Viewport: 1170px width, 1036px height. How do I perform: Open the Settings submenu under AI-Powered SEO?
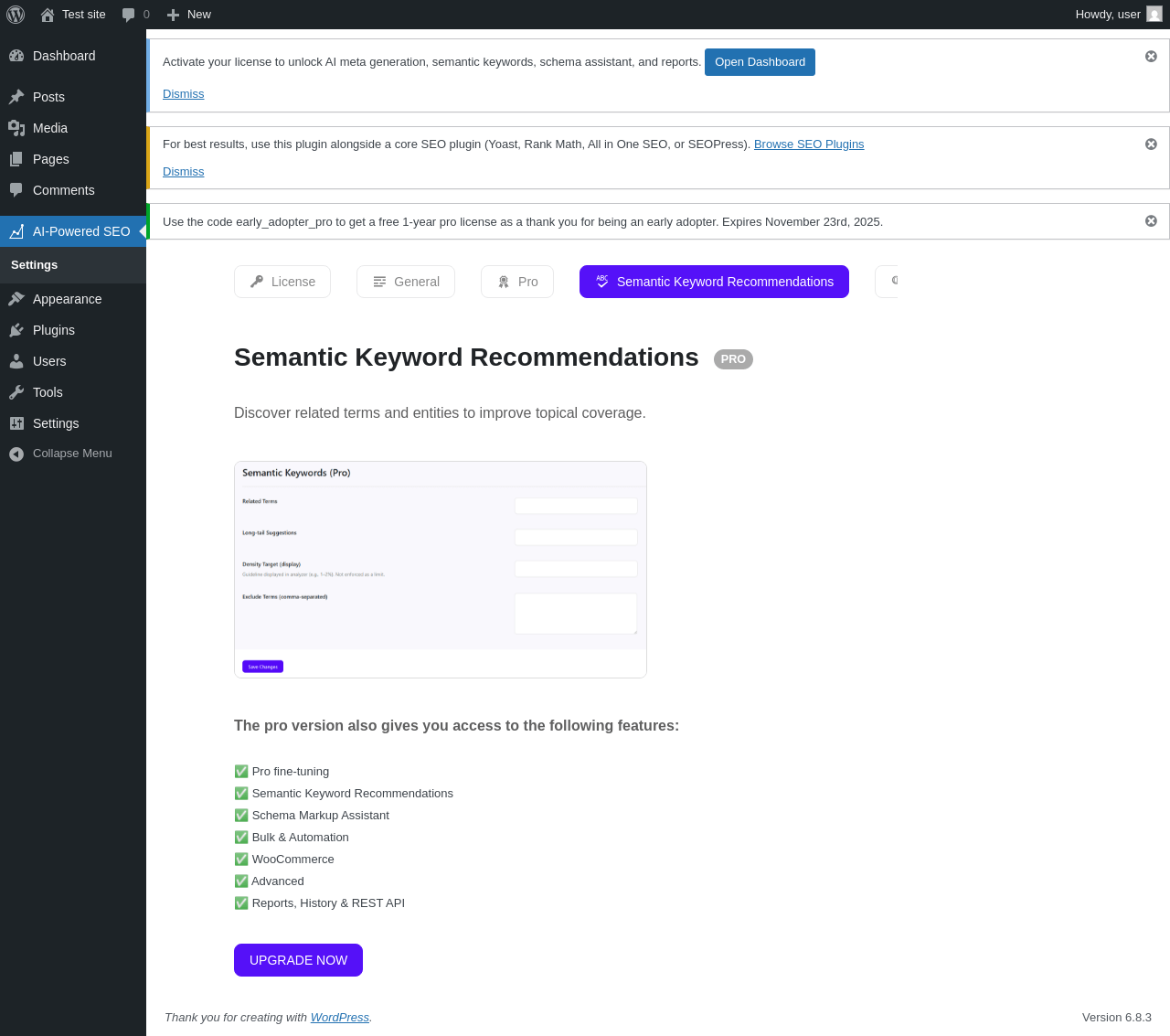pyautogui.click(x=35, y=265)
